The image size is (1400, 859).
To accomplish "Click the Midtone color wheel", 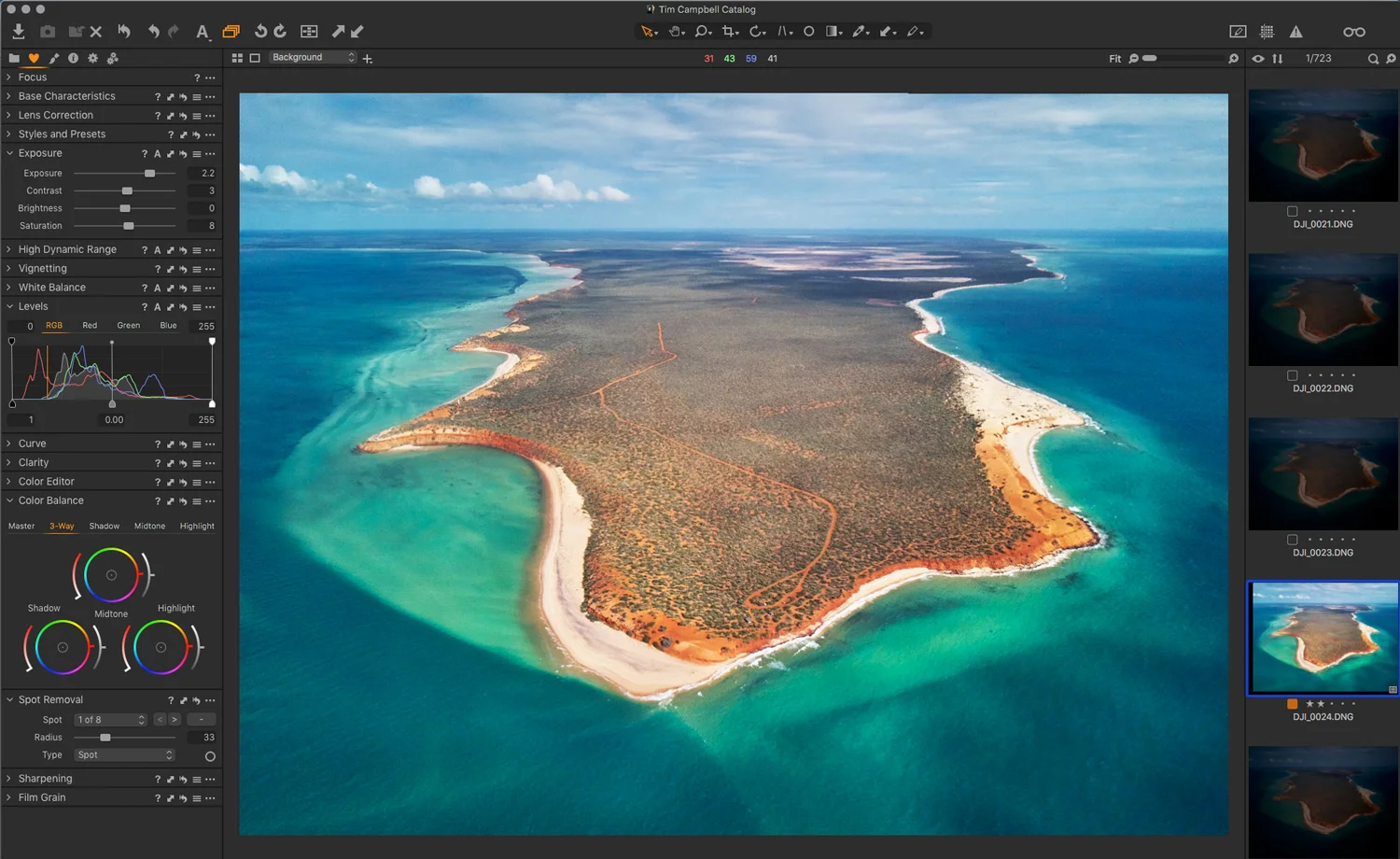I will coord(111,575).
